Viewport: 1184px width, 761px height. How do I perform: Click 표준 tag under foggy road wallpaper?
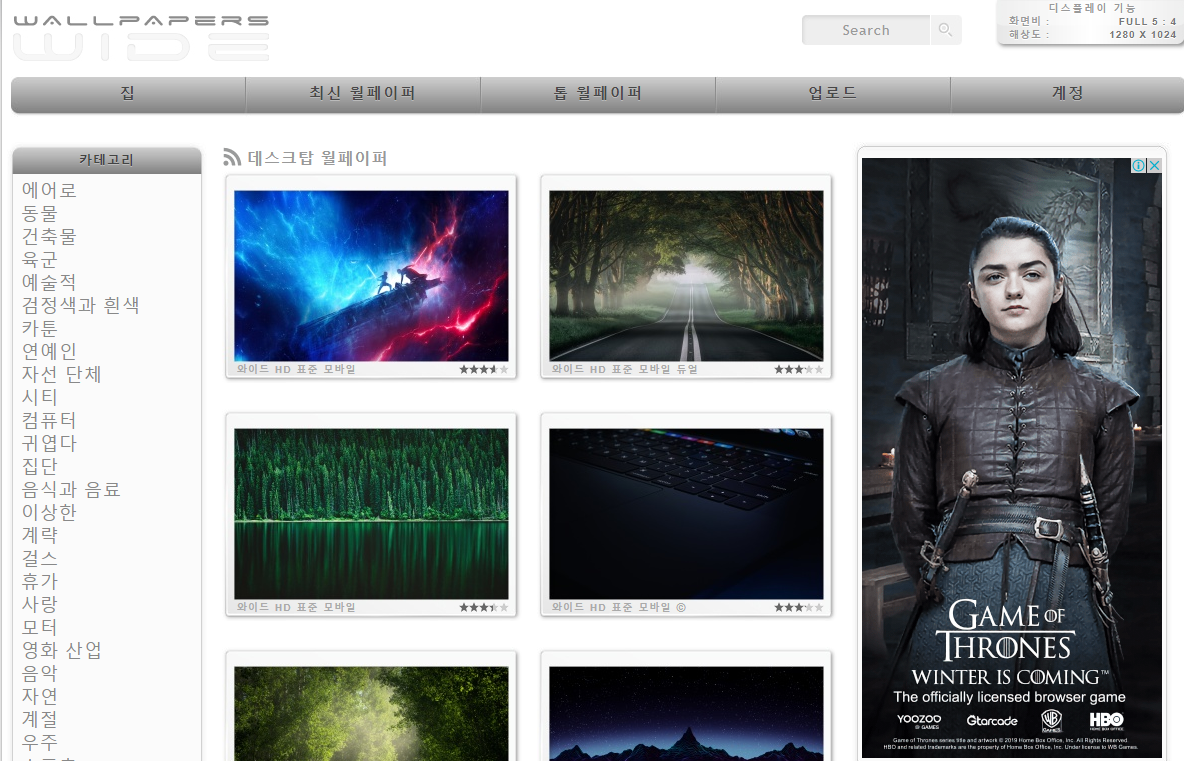622,369
